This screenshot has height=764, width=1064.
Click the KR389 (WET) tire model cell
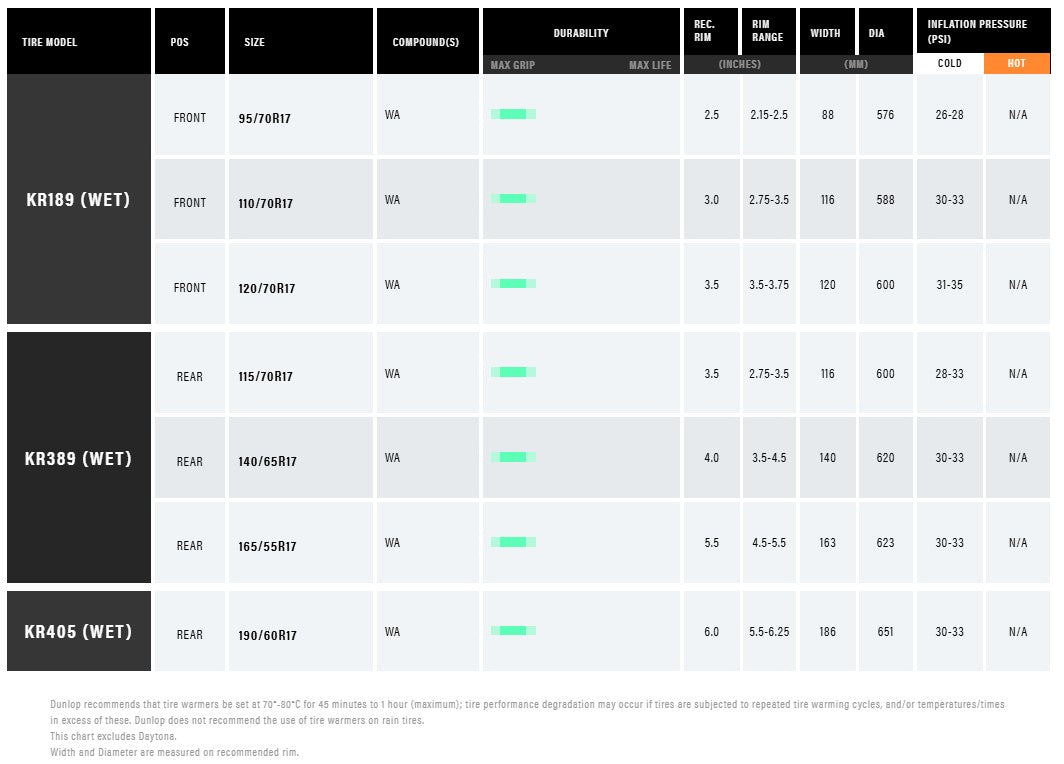click(79, 458)
